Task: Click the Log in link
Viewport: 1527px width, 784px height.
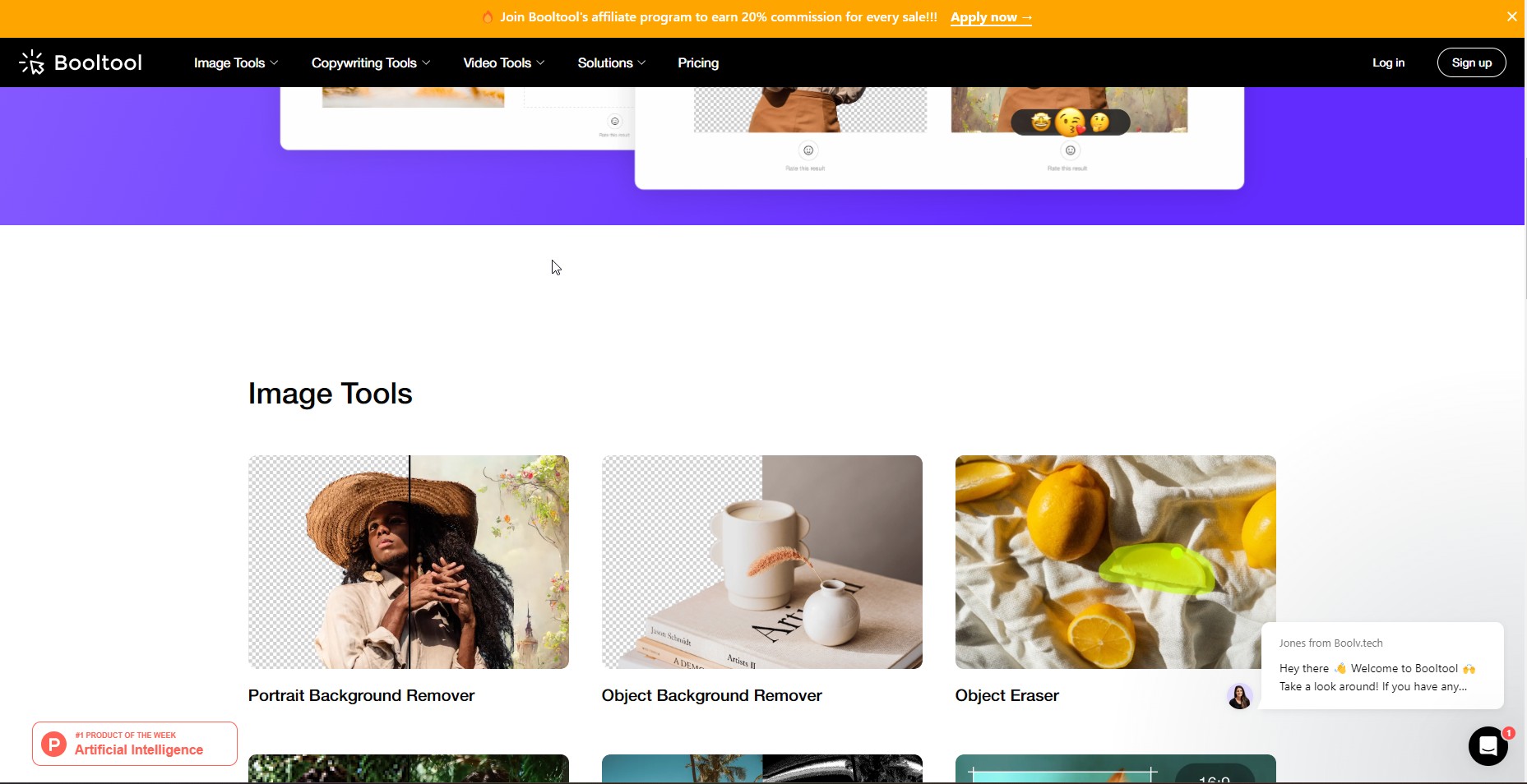Action: (1388, 62)
